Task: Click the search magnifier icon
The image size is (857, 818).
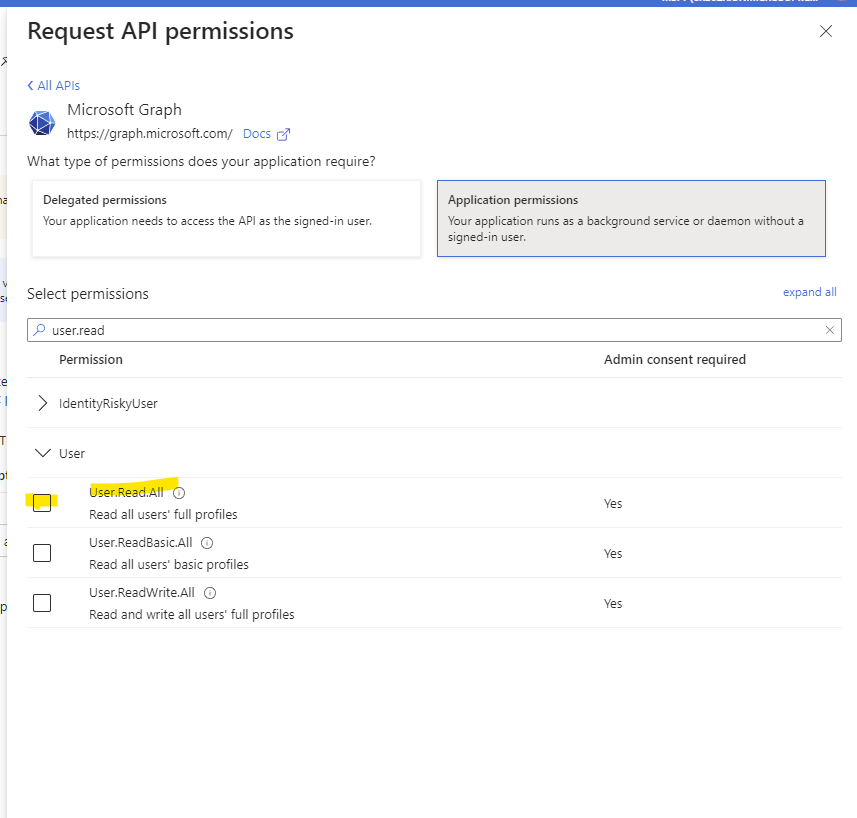Action: pos(39,330)
